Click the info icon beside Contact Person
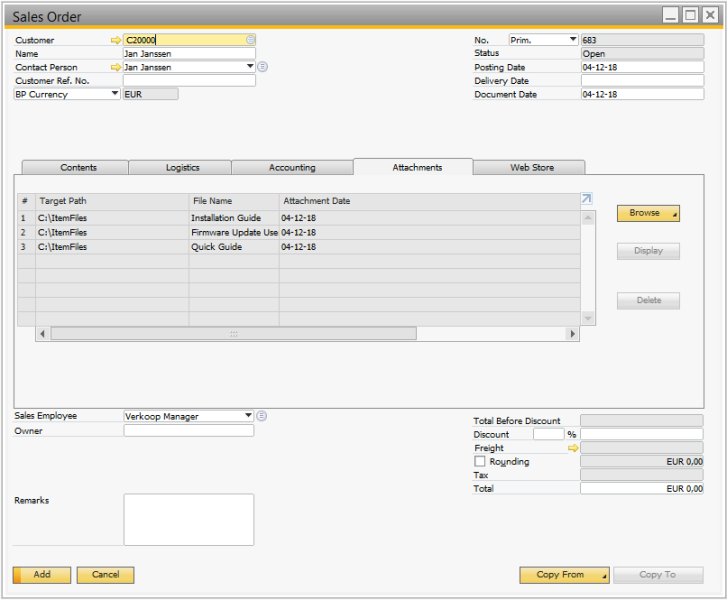The width and height of the screenshot is (727, 600). point(263,67)
